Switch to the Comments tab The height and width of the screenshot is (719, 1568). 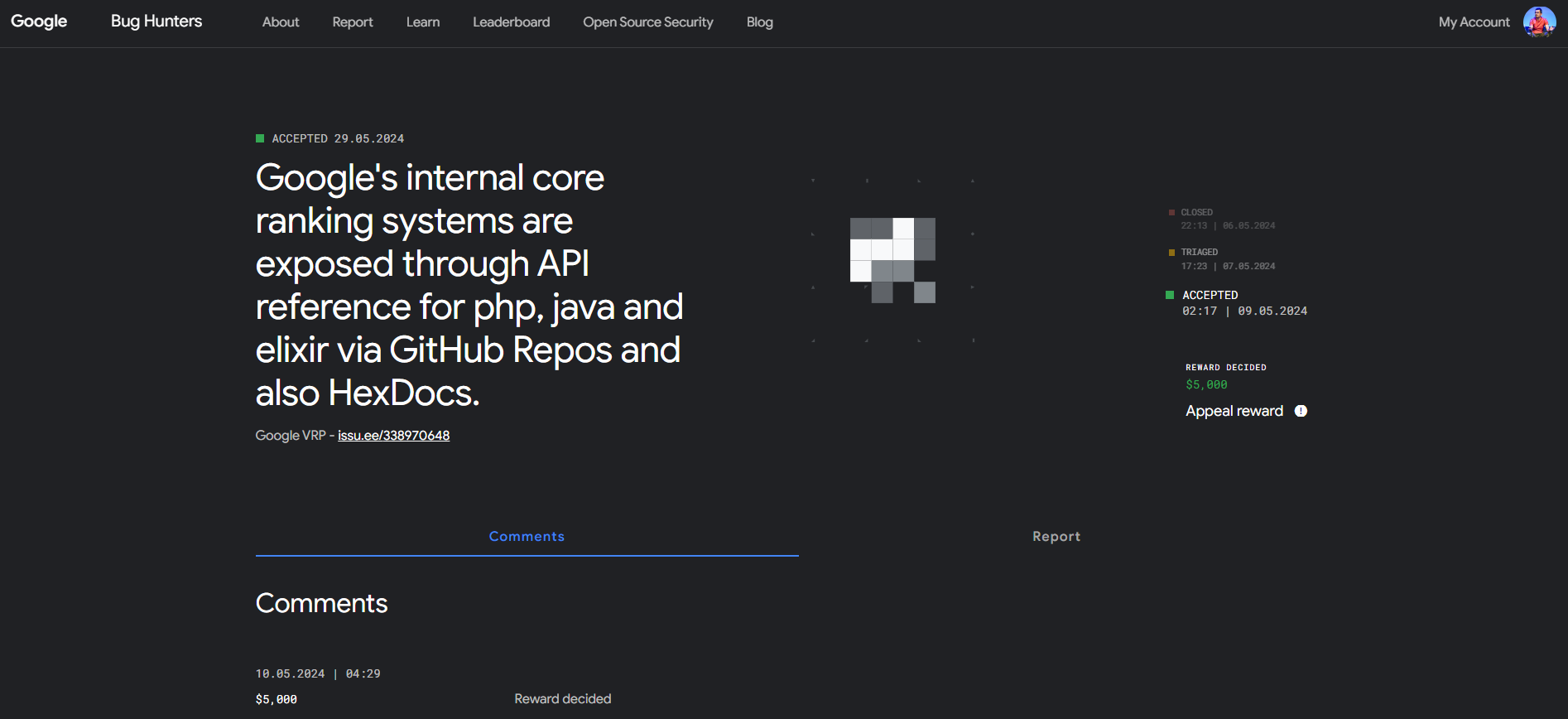(527, 537)
